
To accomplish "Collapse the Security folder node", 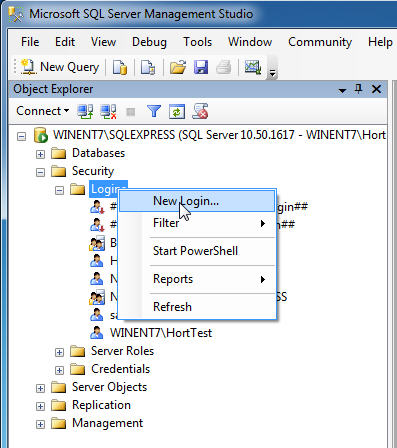I will pyautogui.click(x=40, y=172).
